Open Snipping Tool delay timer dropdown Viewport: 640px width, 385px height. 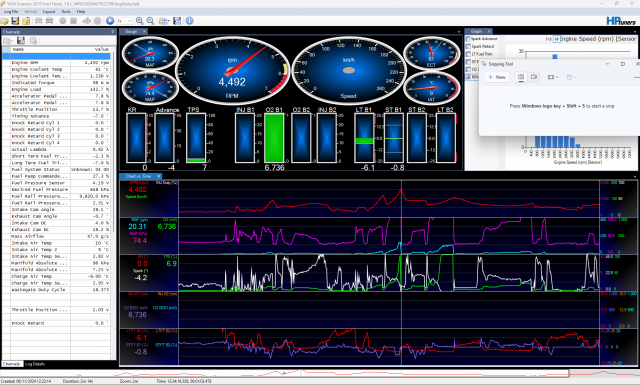571,77
